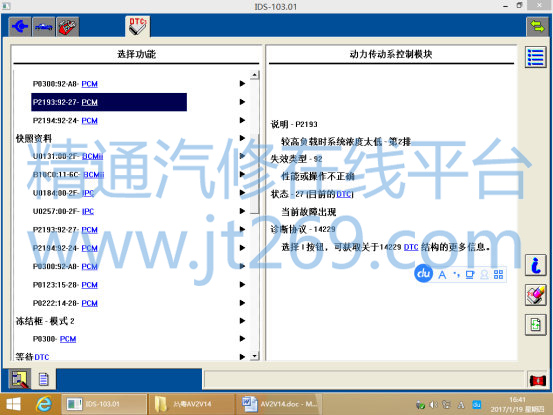Switch to the document log tab at bottom

click(x=43, y=379)
